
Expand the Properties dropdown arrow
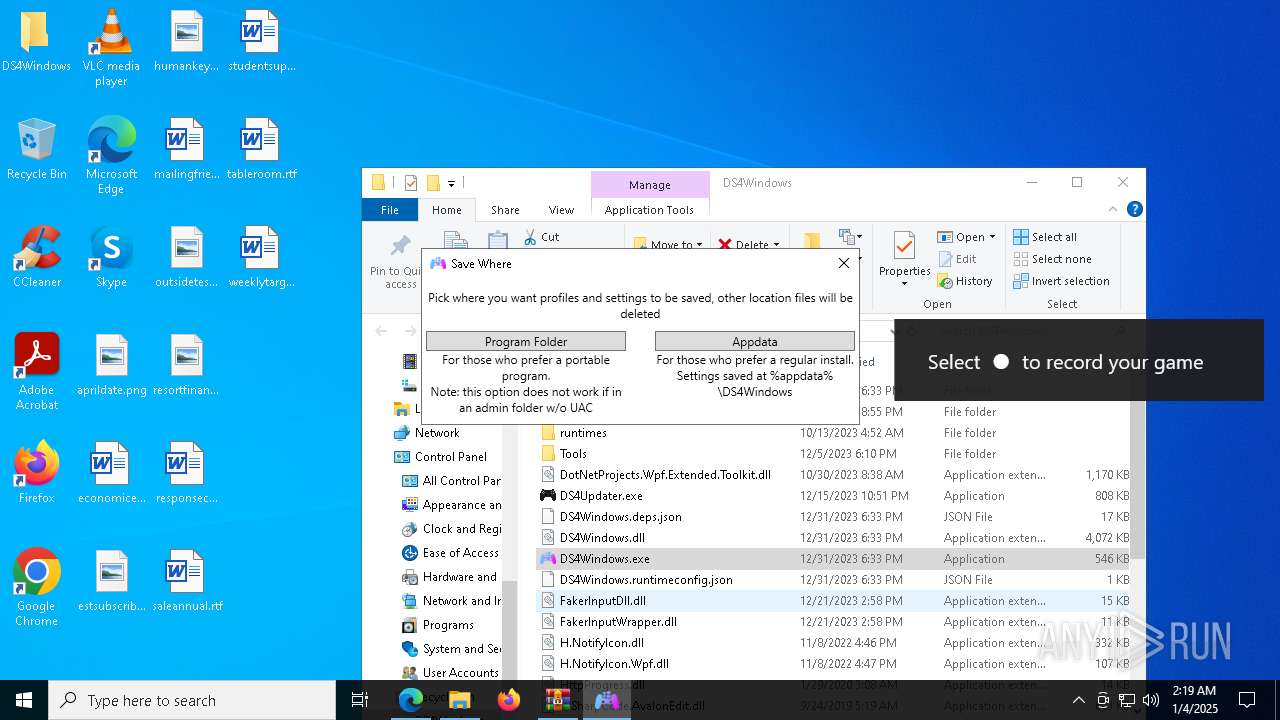point(904,284)
